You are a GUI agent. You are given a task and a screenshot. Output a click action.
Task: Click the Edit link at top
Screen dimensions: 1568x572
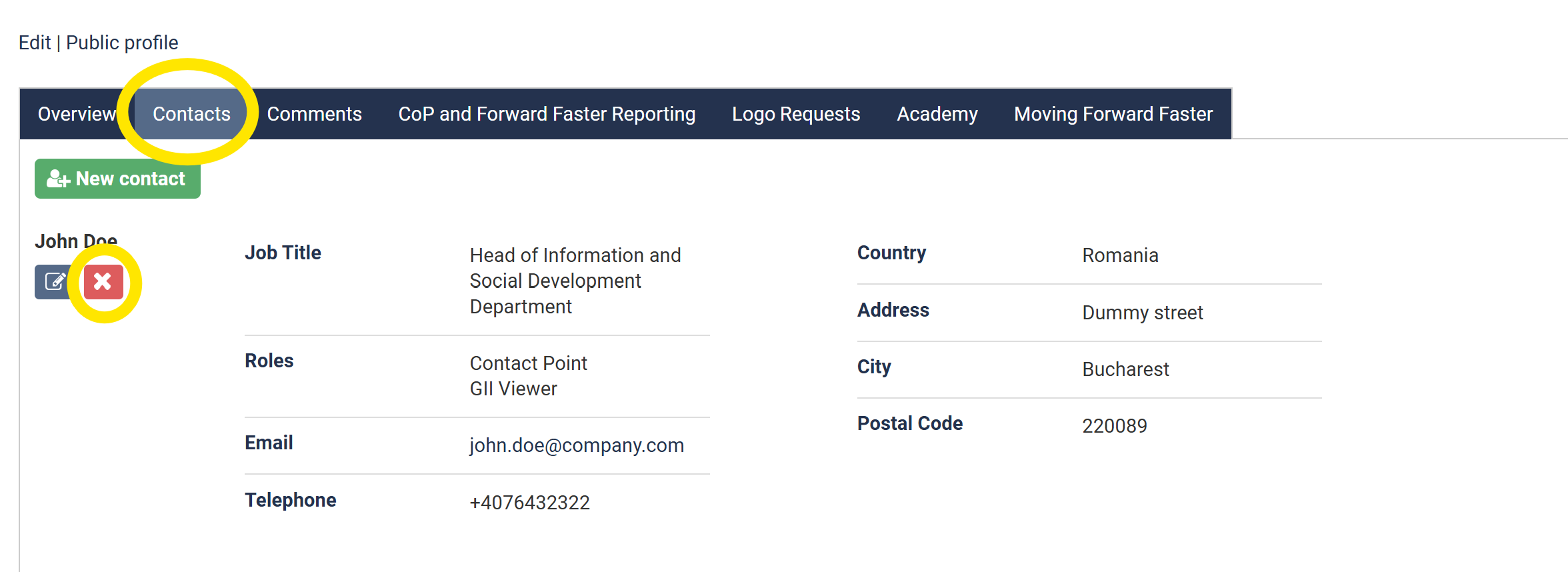(x=35, y=43)
